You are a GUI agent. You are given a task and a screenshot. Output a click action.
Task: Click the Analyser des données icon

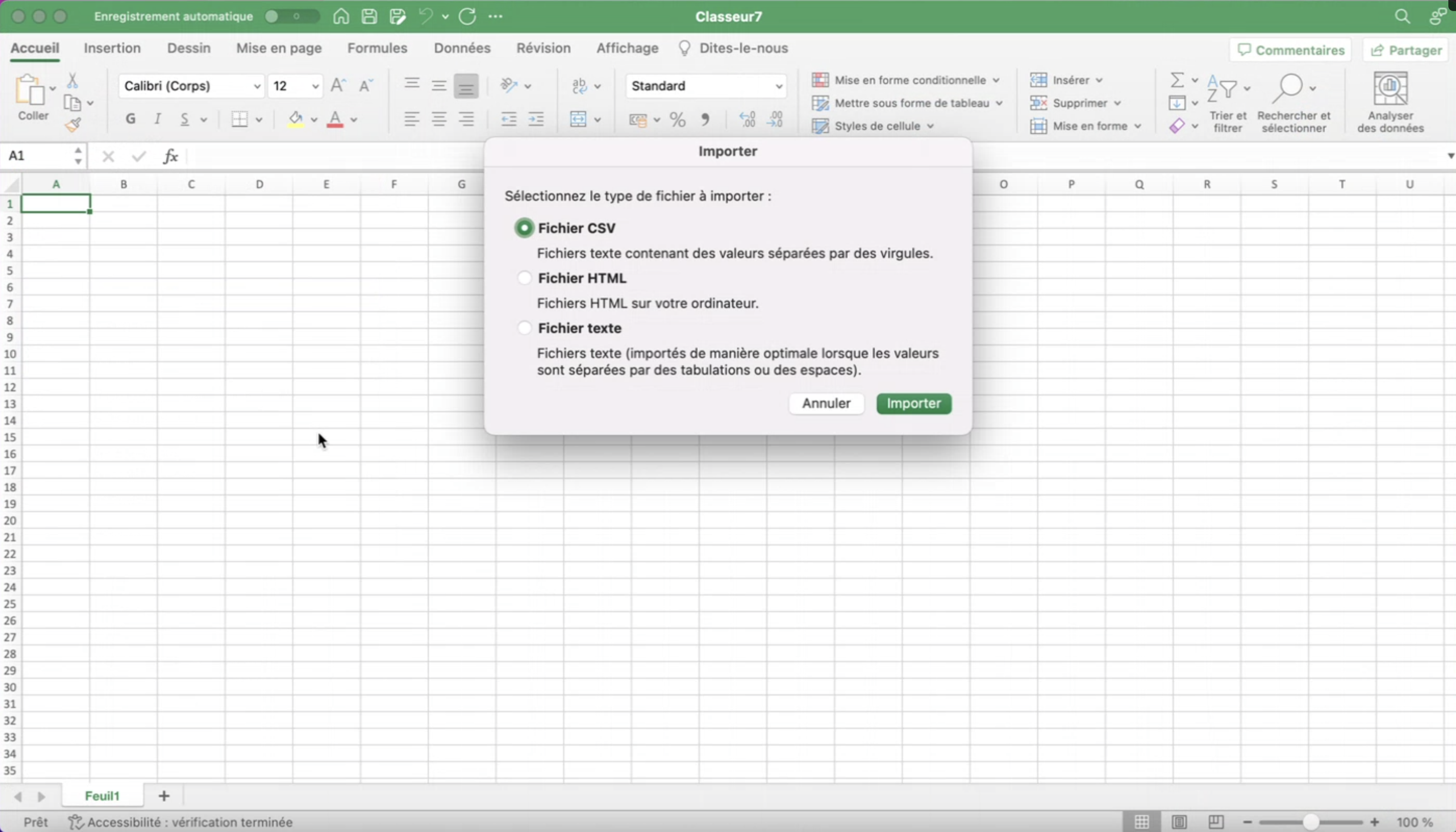tap(1390, 102)
